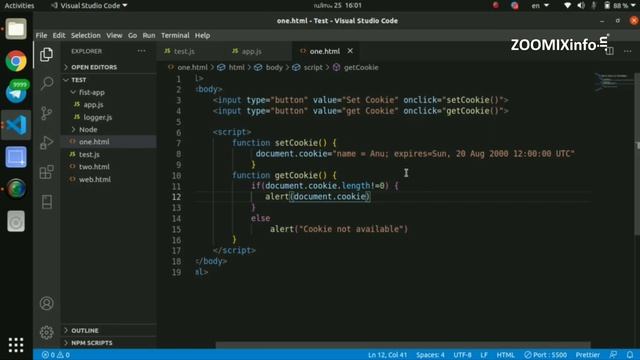Click the Port : 5500 Live Server status

tap(545, 355)
